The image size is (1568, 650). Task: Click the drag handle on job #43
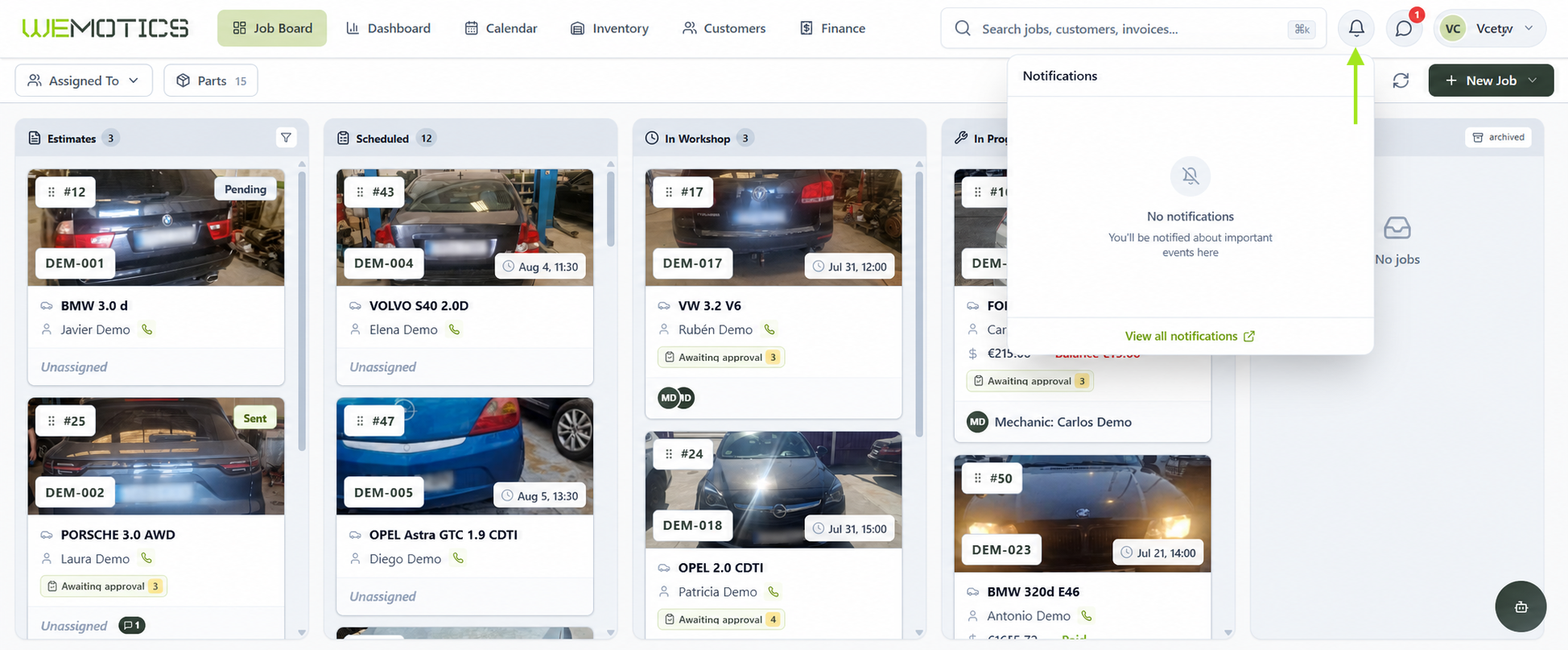pos(361,192)
